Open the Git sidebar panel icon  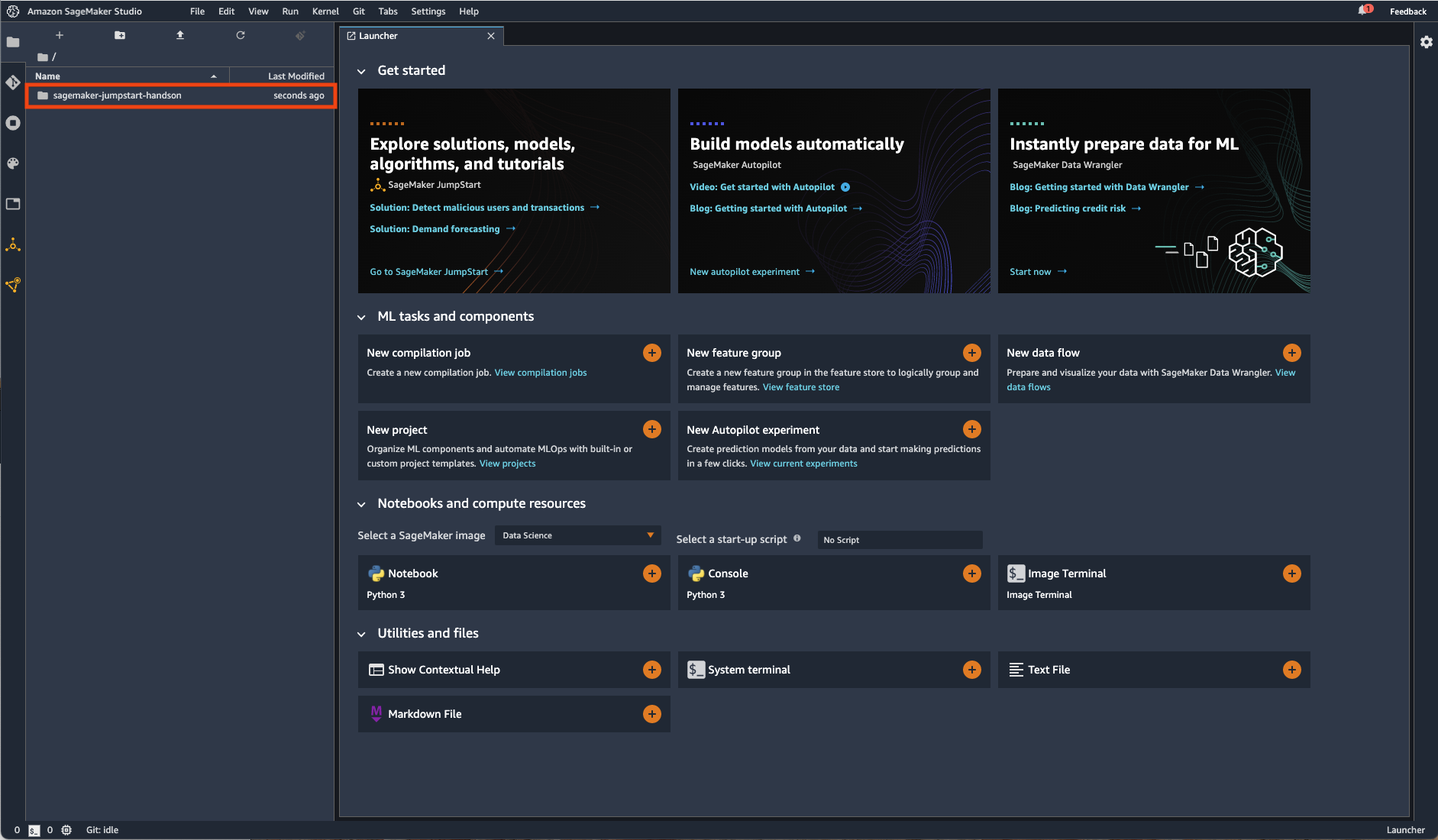(13, 82)
